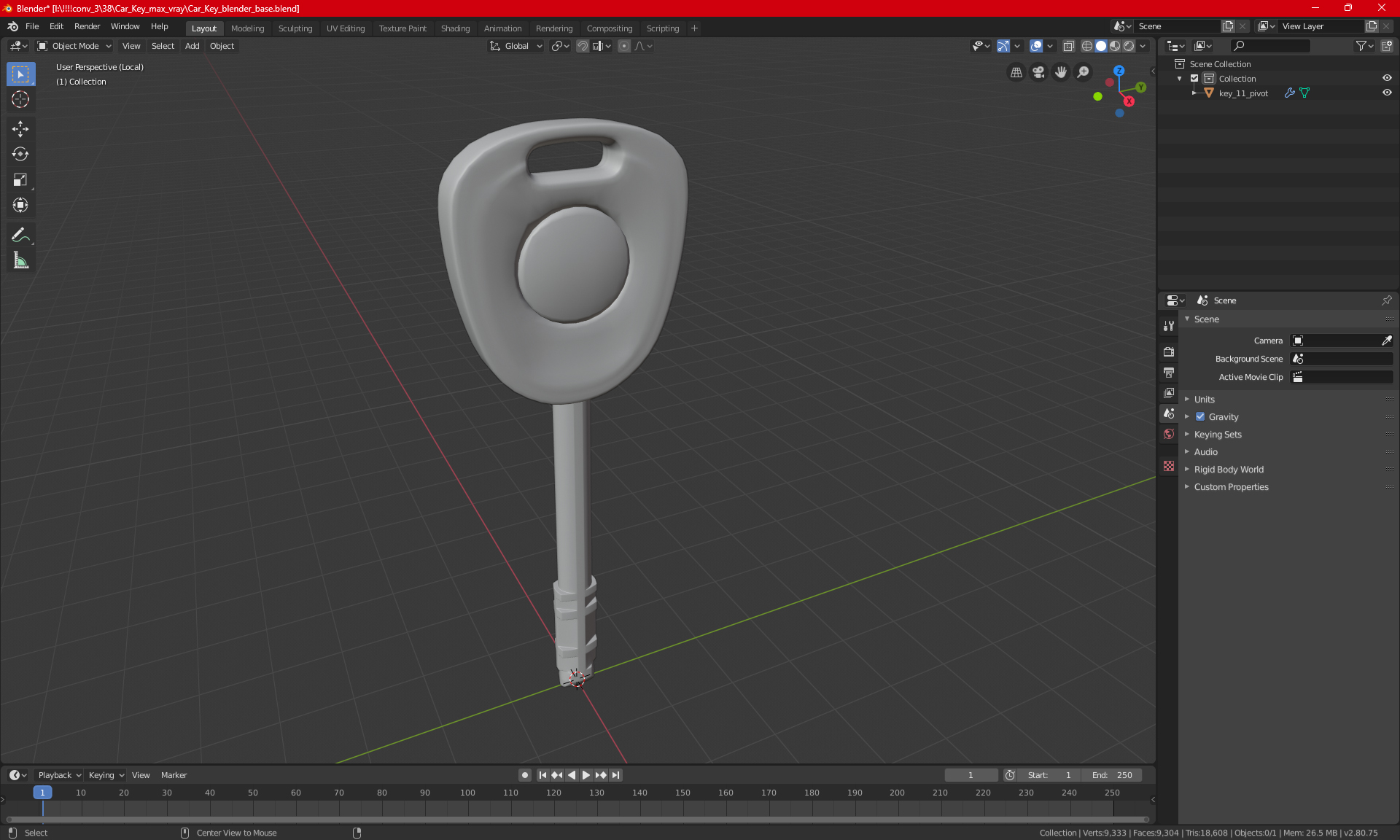Click the Background Scene field

pyautogui.click(x=1342, y=359)
